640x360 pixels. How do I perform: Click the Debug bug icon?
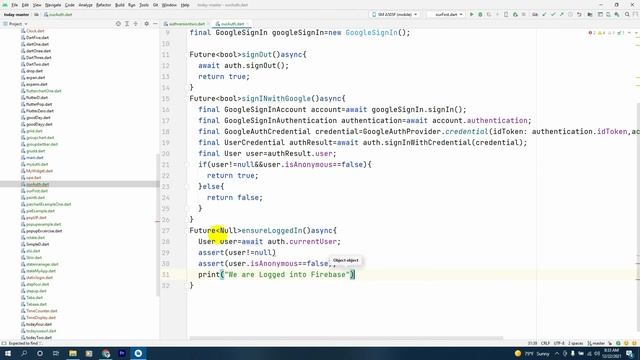pos(480,14)
